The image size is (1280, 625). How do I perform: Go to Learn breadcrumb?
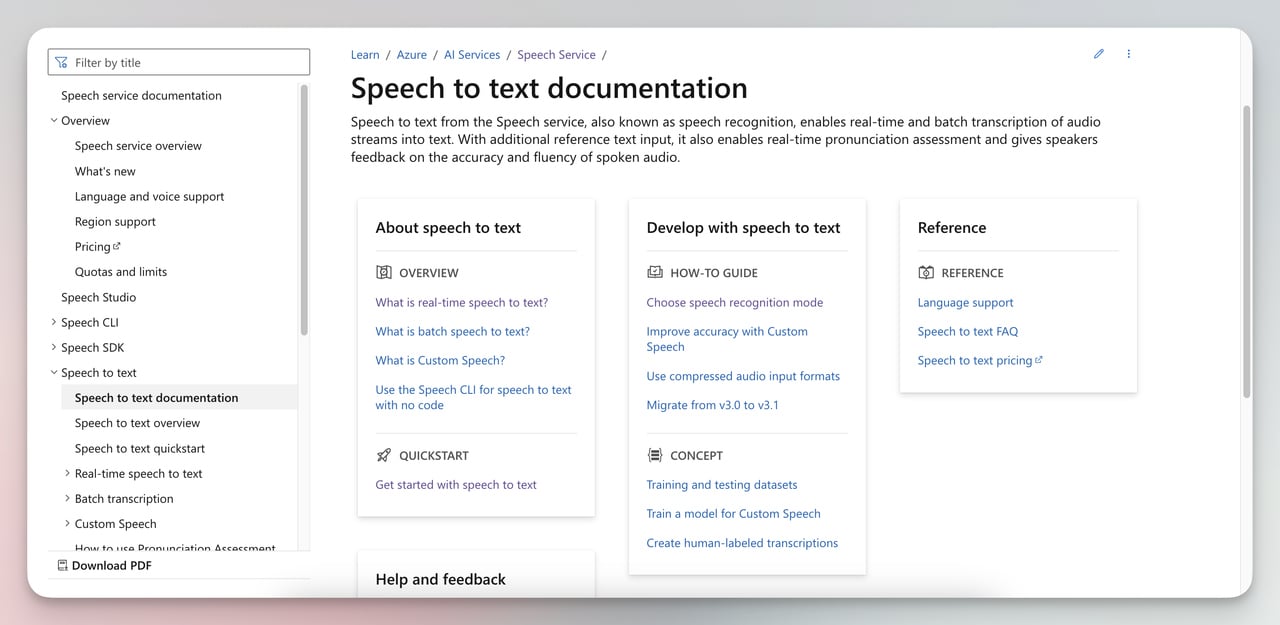tap(365, 55)
